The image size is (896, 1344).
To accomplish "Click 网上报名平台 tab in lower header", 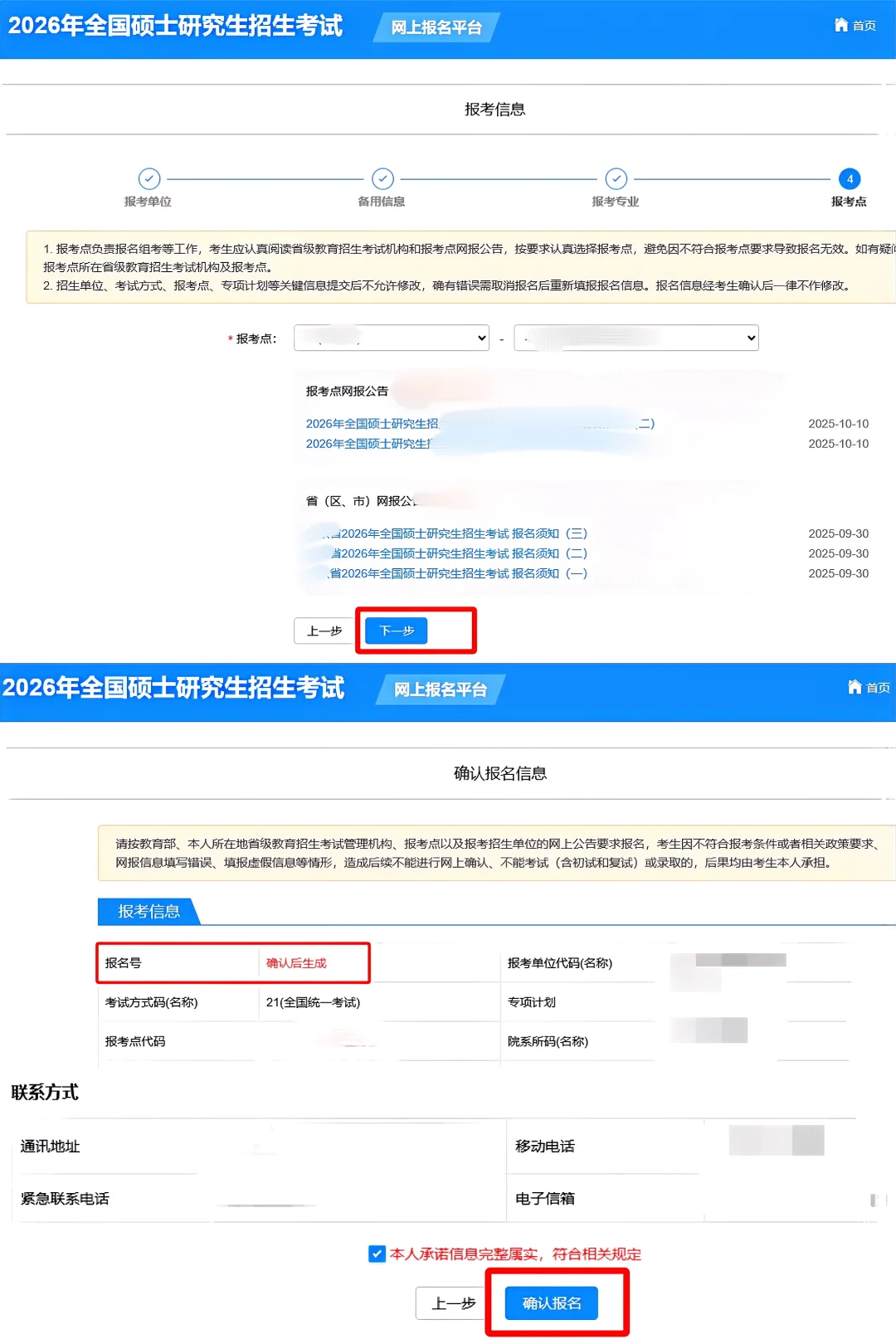I will click(440, 689).
